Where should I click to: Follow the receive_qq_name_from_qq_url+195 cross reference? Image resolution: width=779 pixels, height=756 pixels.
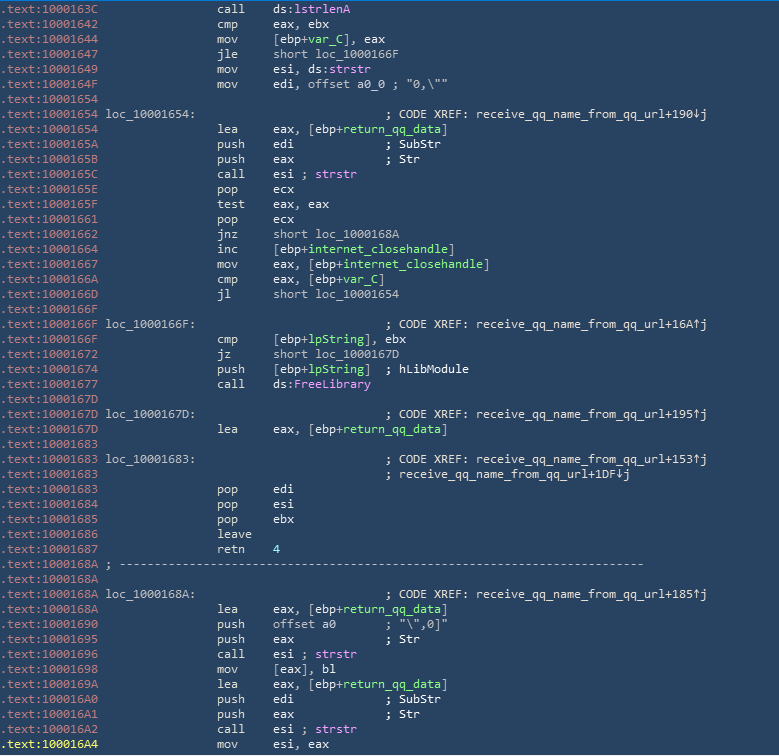(590, 414)
